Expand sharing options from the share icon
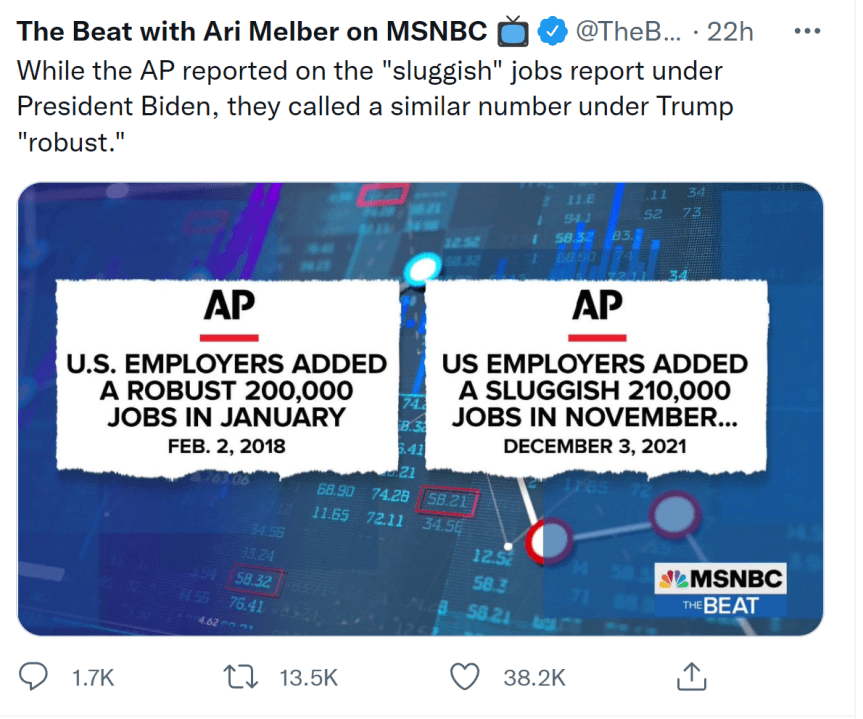This screenshot has height=719, width=863. coord(691,677)
